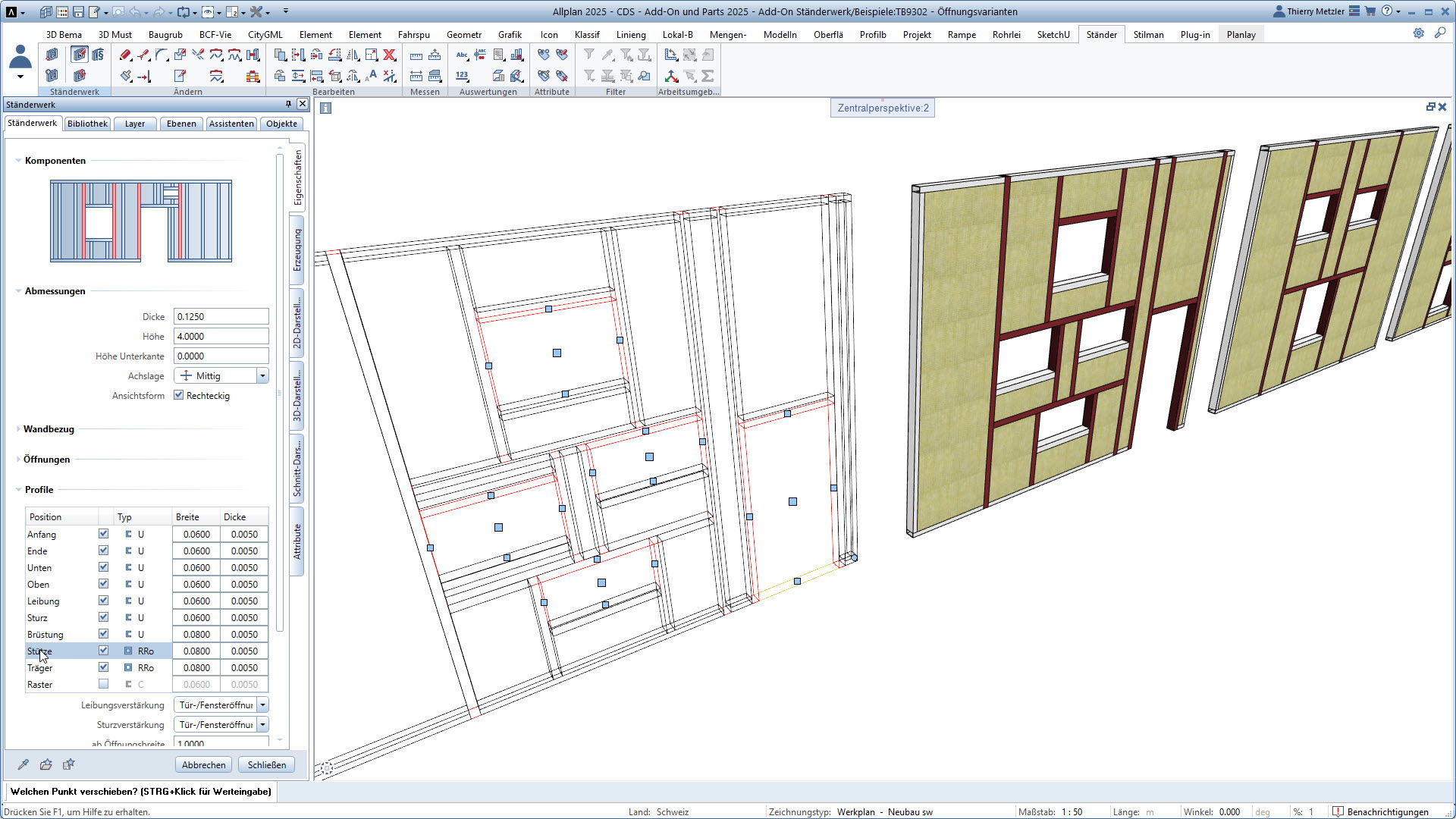Click the Komponenten wall preview thumbnail

point(141,221)
